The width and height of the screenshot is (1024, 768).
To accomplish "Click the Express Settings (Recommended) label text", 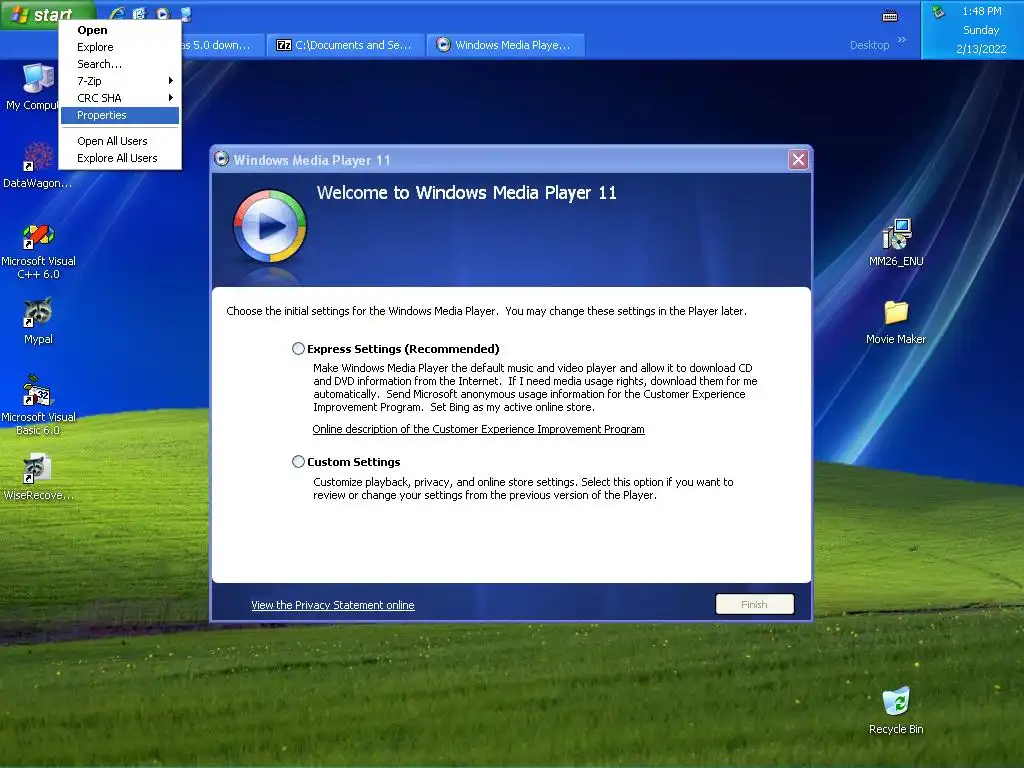I will coord(403,349).
